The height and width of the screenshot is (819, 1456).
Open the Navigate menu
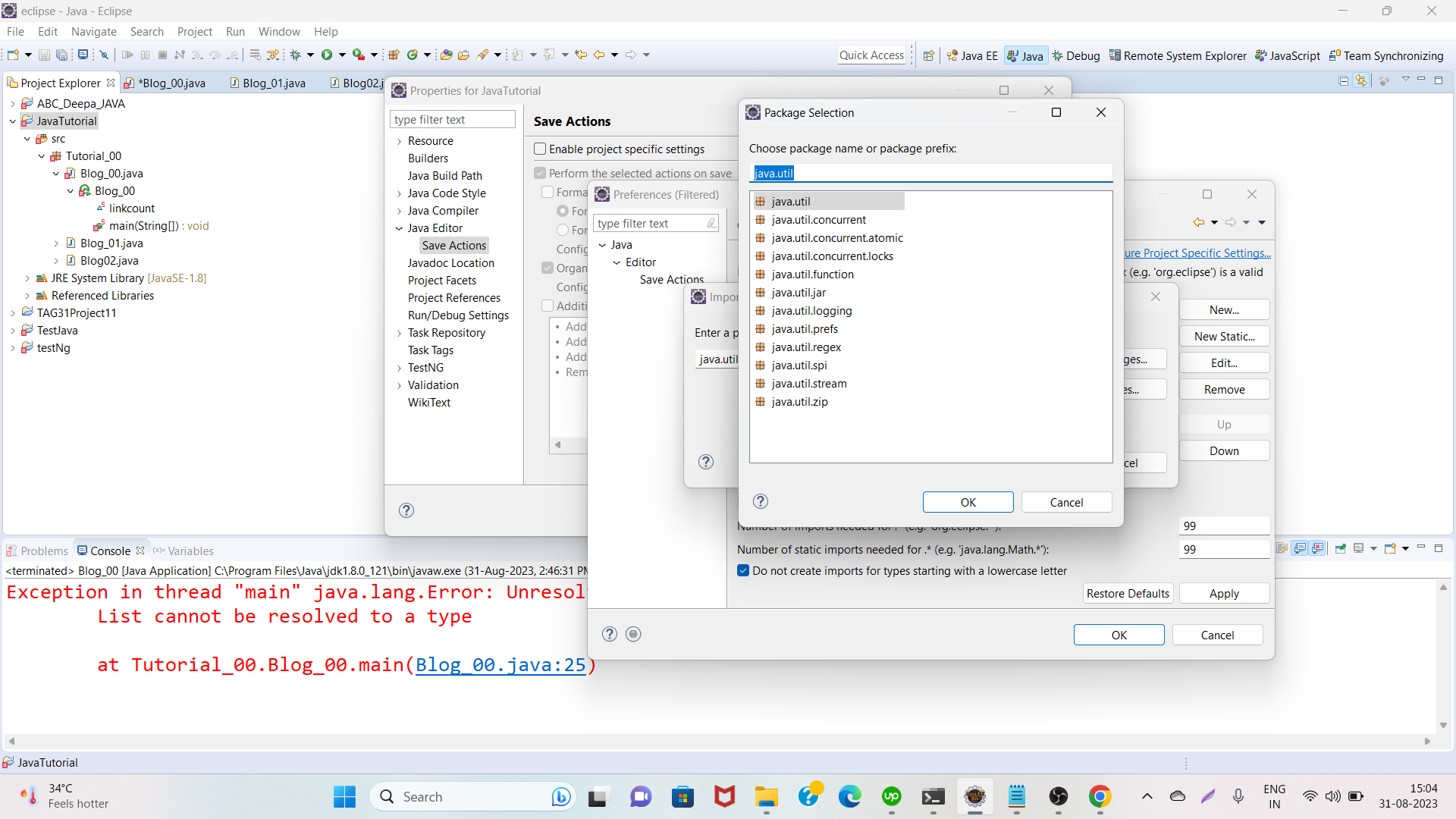click(x=93, y=32)
